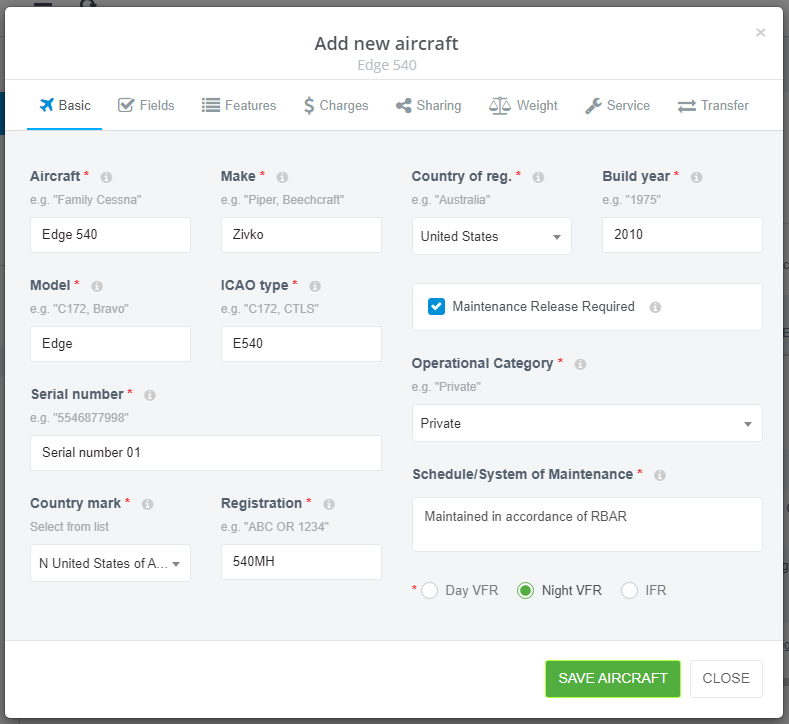Click the info icon beside Country of reg.

[538, 177]
